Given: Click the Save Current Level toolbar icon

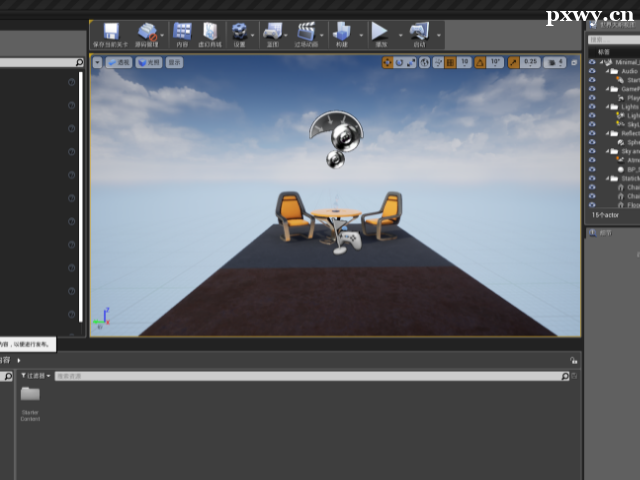Looking at the screenshot, I should [x=110, y=34].
